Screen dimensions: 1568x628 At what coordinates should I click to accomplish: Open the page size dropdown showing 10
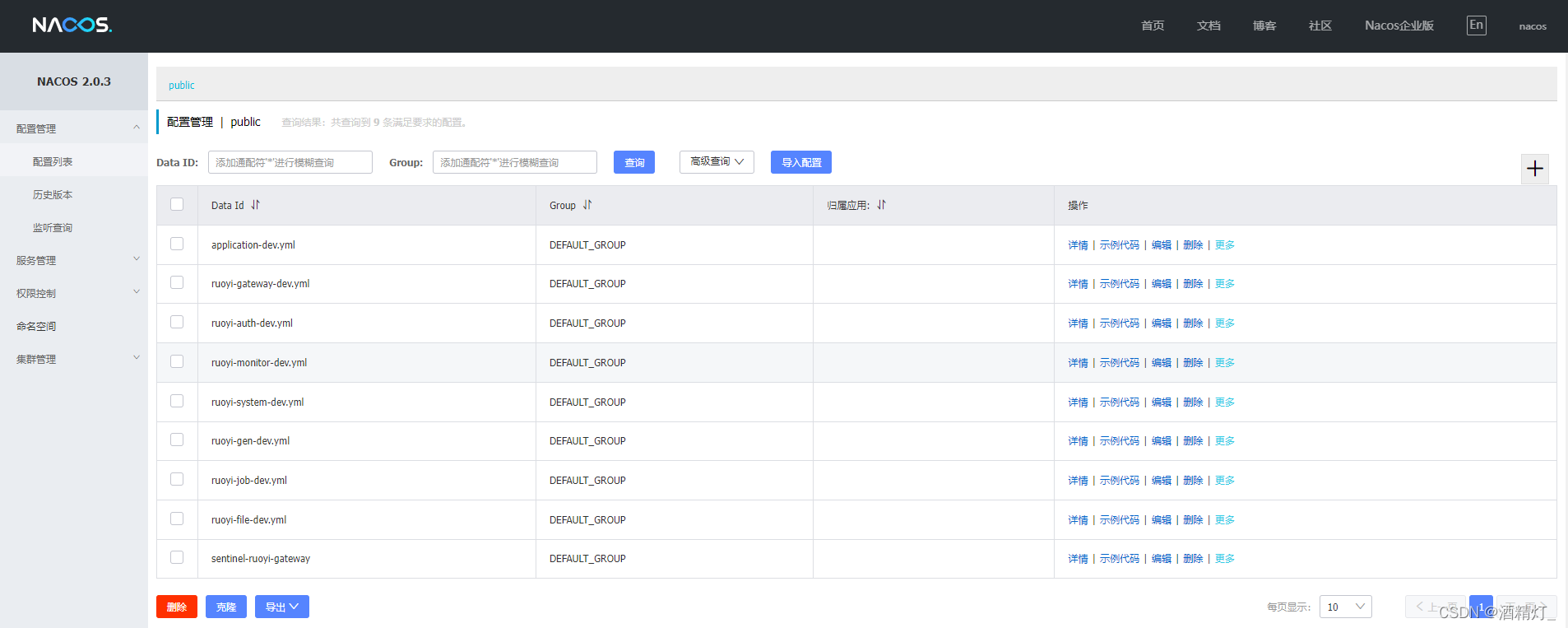pos(1345,607)
